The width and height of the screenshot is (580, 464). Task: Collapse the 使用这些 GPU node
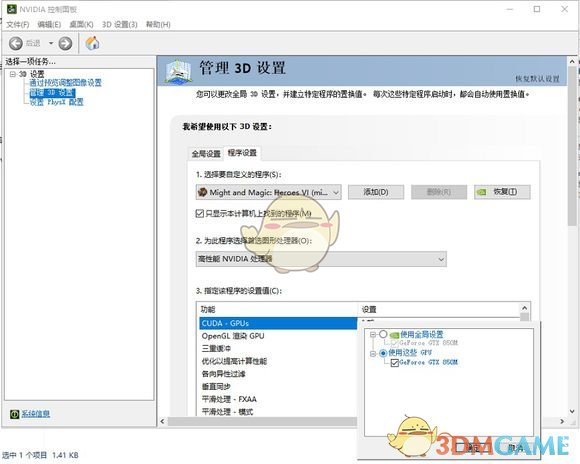point(372,353)
